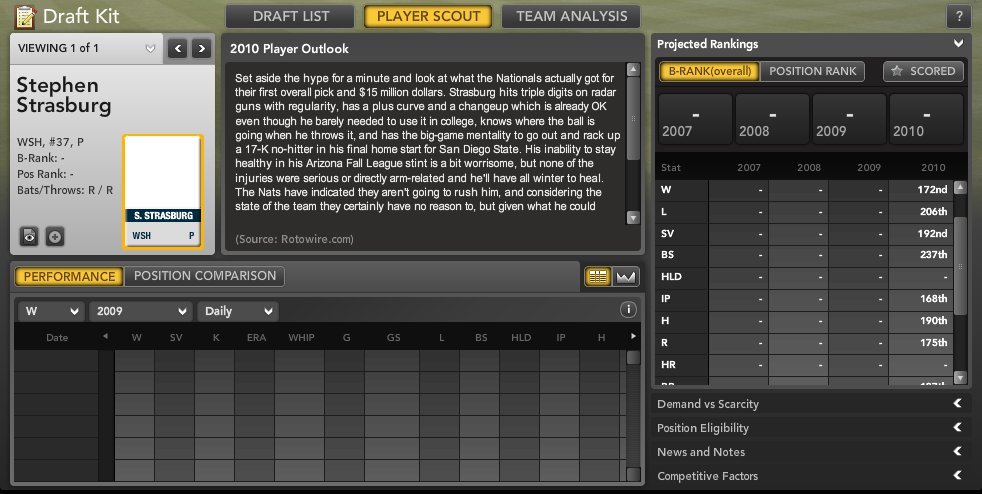Open the Daily interval dropdown
This screenshot has height=494, width=982.
tap(237, 311)
